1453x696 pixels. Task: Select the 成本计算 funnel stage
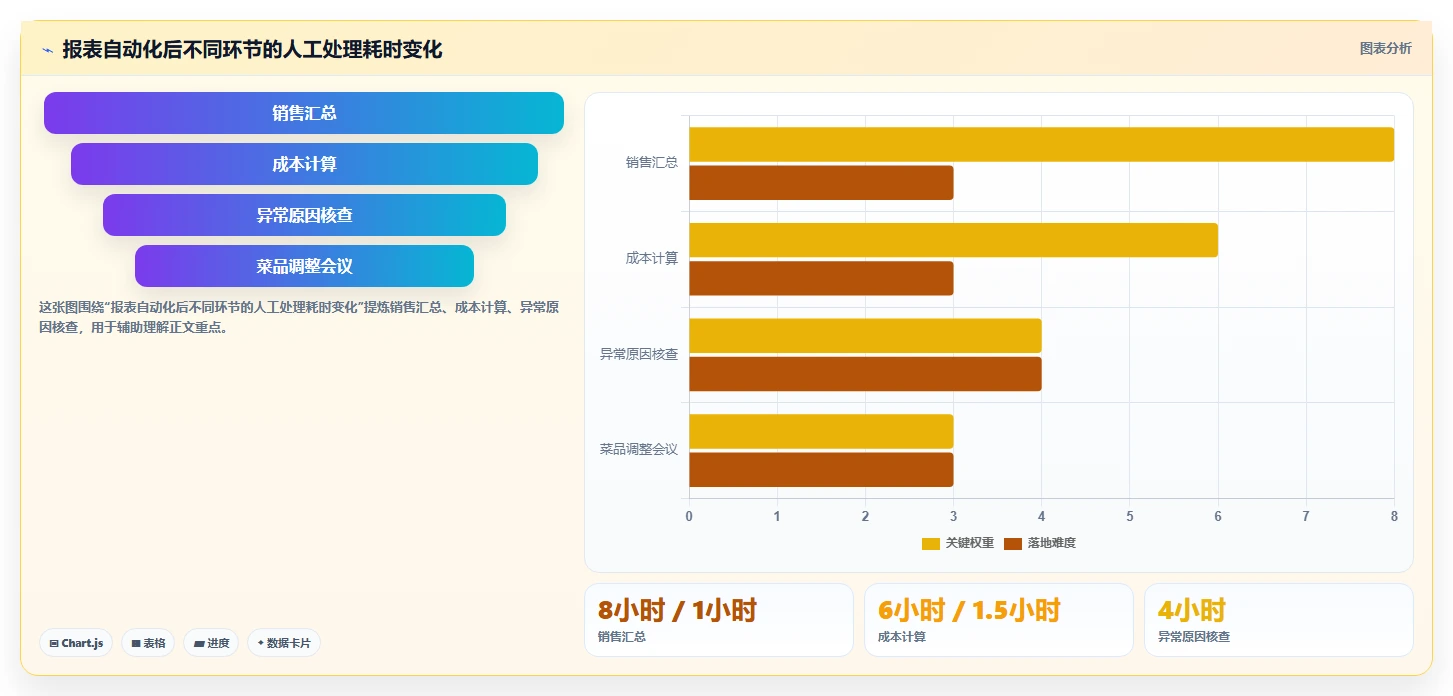[304, 164]
